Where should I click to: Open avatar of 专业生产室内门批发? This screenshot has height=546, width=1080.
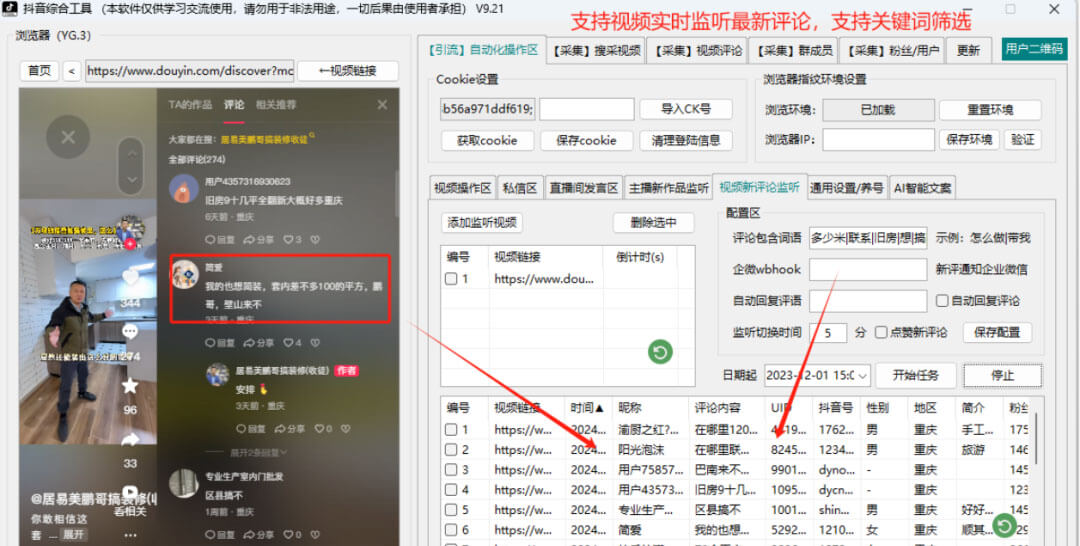[x=184, y=483]
